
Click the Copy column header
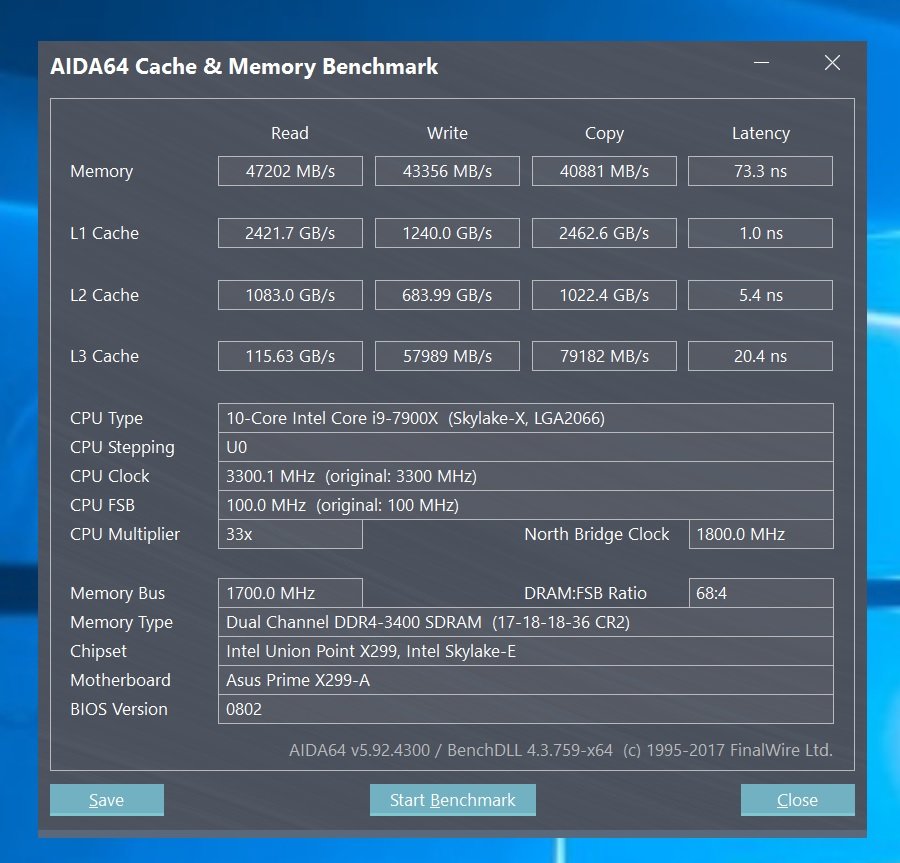point(604,134)
